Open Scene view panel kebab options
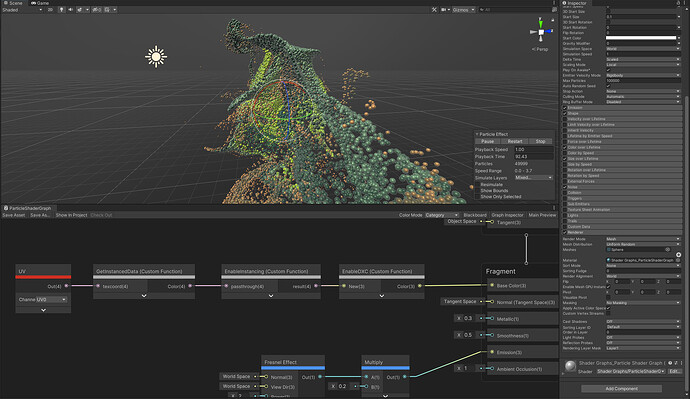690x399 pixels. [554, 3]
